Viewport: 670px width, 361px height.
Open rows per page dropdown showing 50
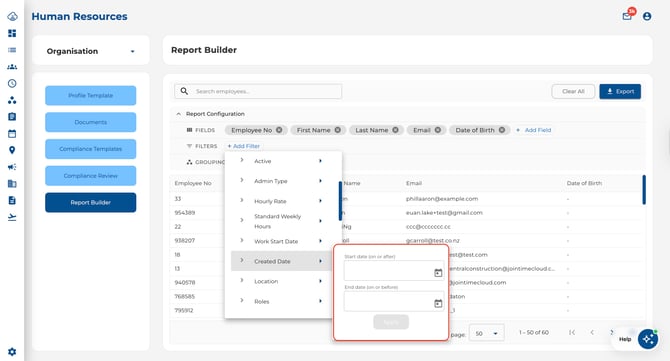(486, 333)
